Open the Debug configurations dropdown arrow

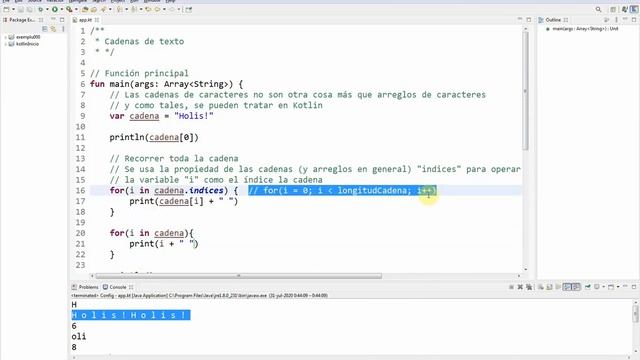point(47,9)
